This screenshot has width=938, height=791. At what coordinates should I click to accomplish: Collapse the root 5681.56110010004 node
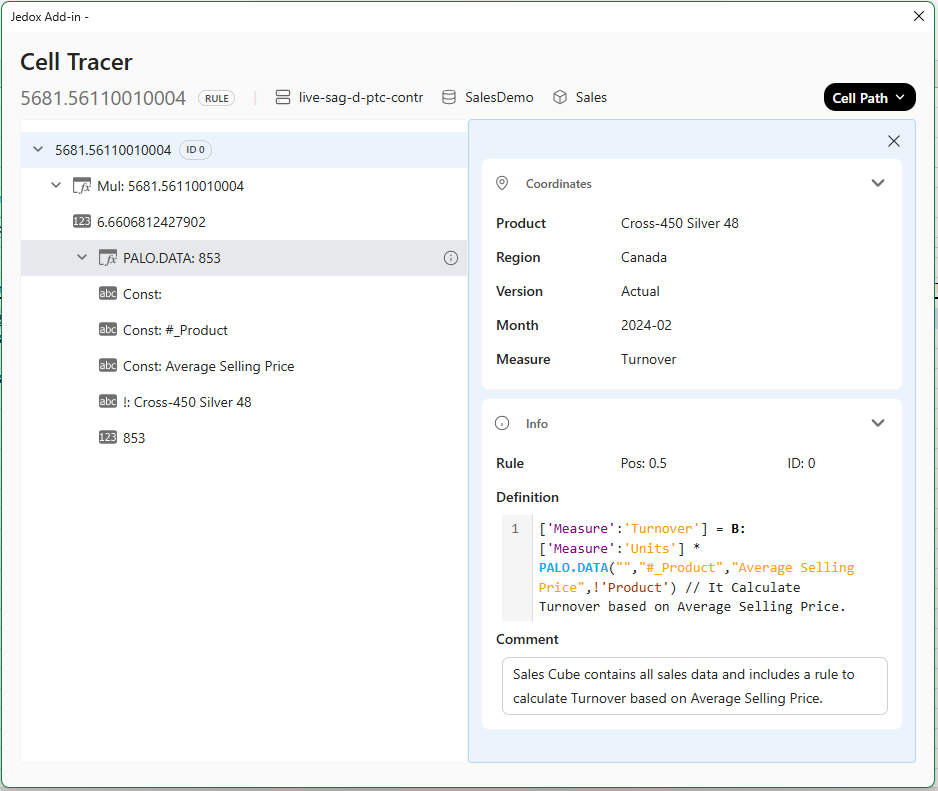coord(38,150)
